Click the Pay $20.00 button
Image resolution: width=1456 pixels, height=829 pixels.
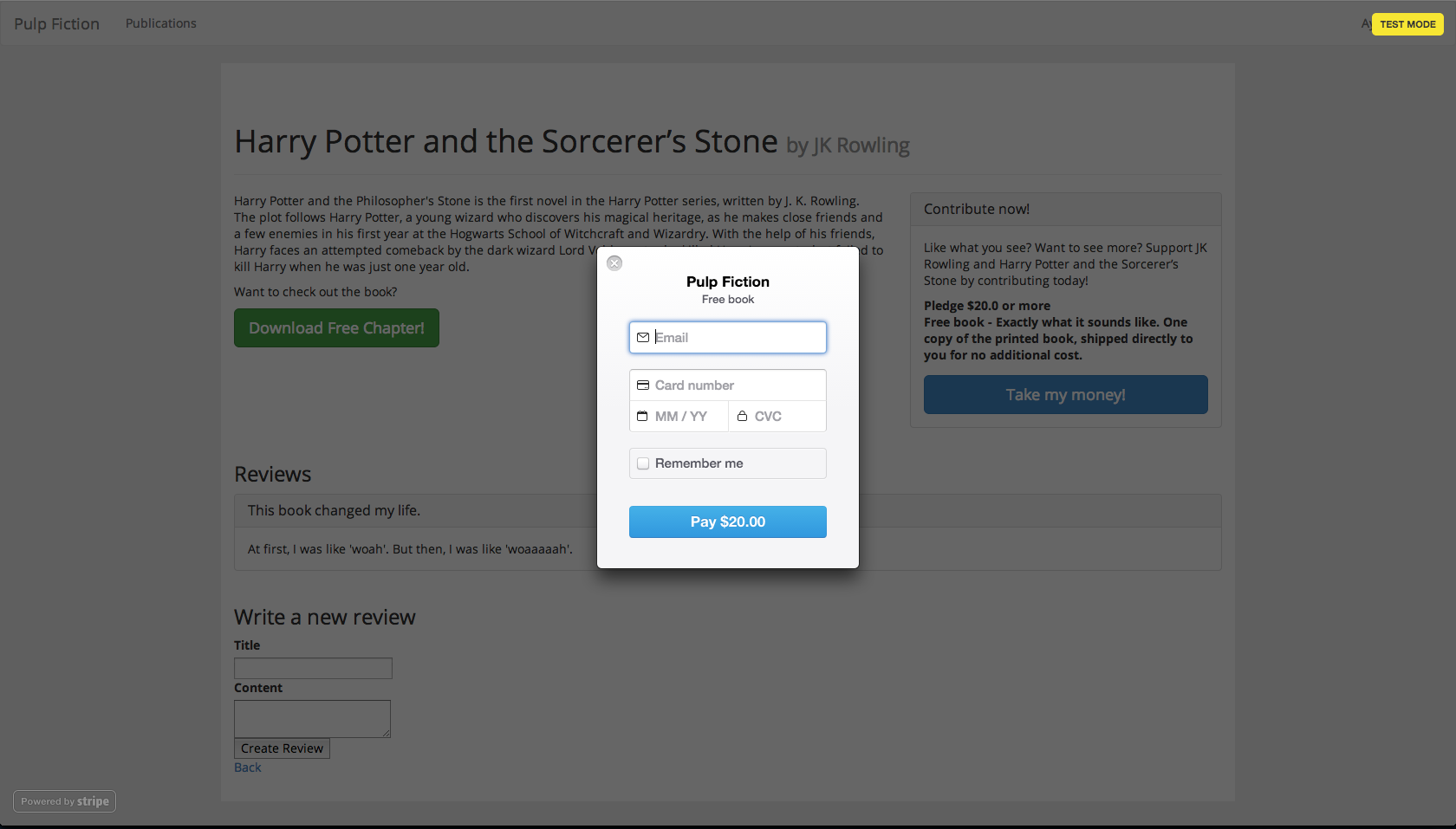click(x=728, y=522)
